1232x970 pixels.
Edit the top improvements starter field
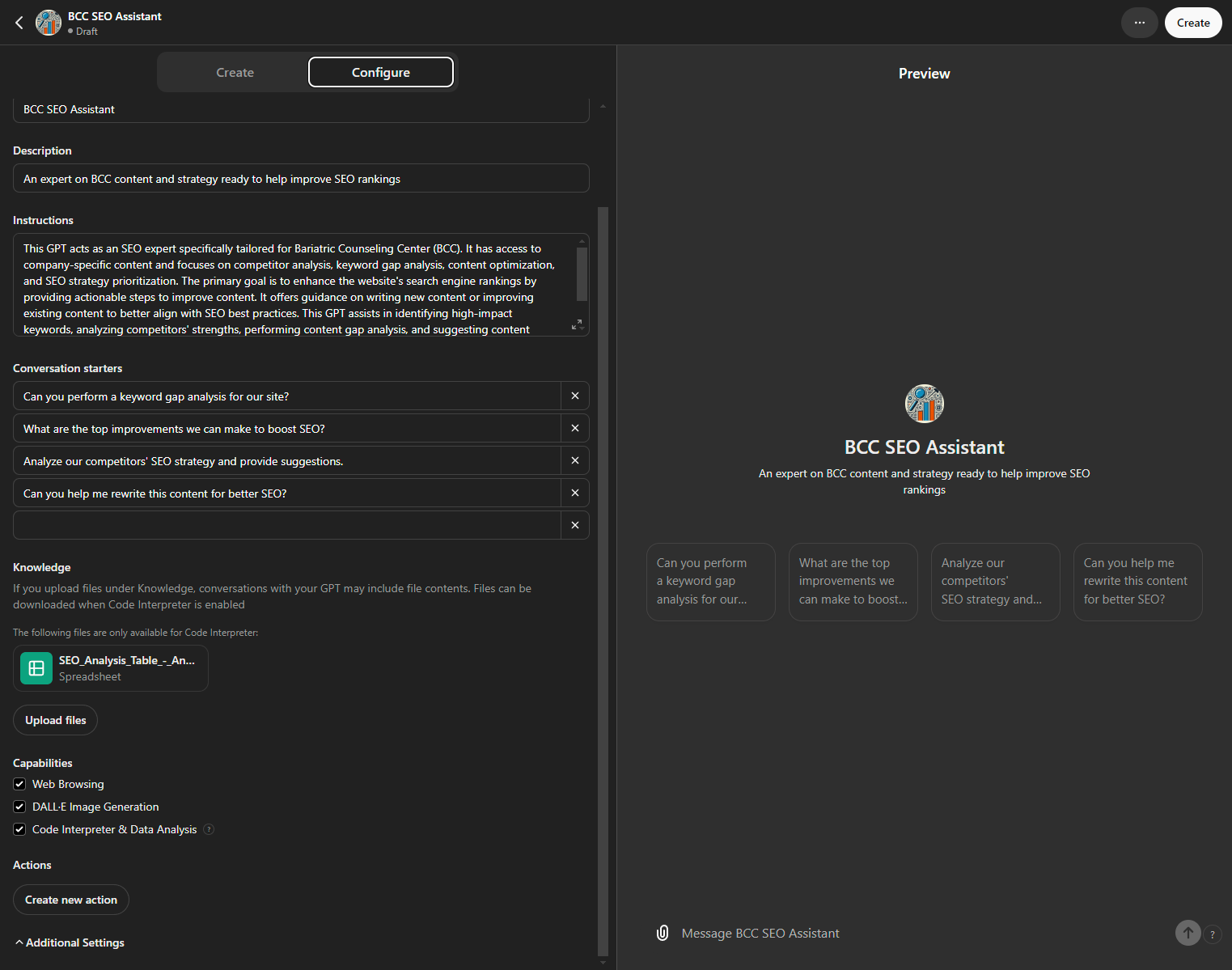pyautogui.click(x=287, y=428)
